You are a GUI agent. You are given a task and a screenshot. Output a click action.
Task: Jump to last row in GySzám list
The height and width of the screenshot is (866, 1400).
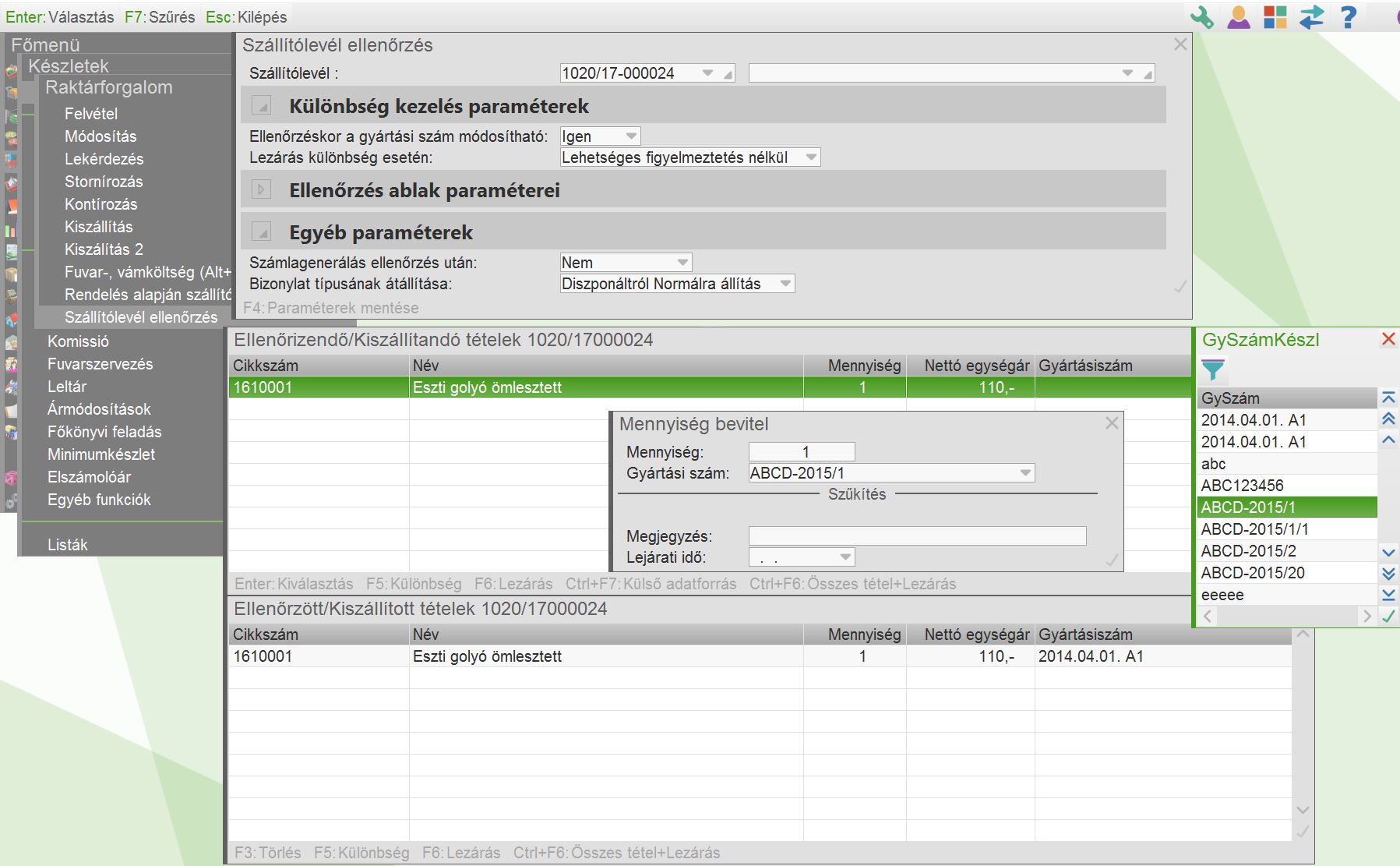coord(1388,595)
